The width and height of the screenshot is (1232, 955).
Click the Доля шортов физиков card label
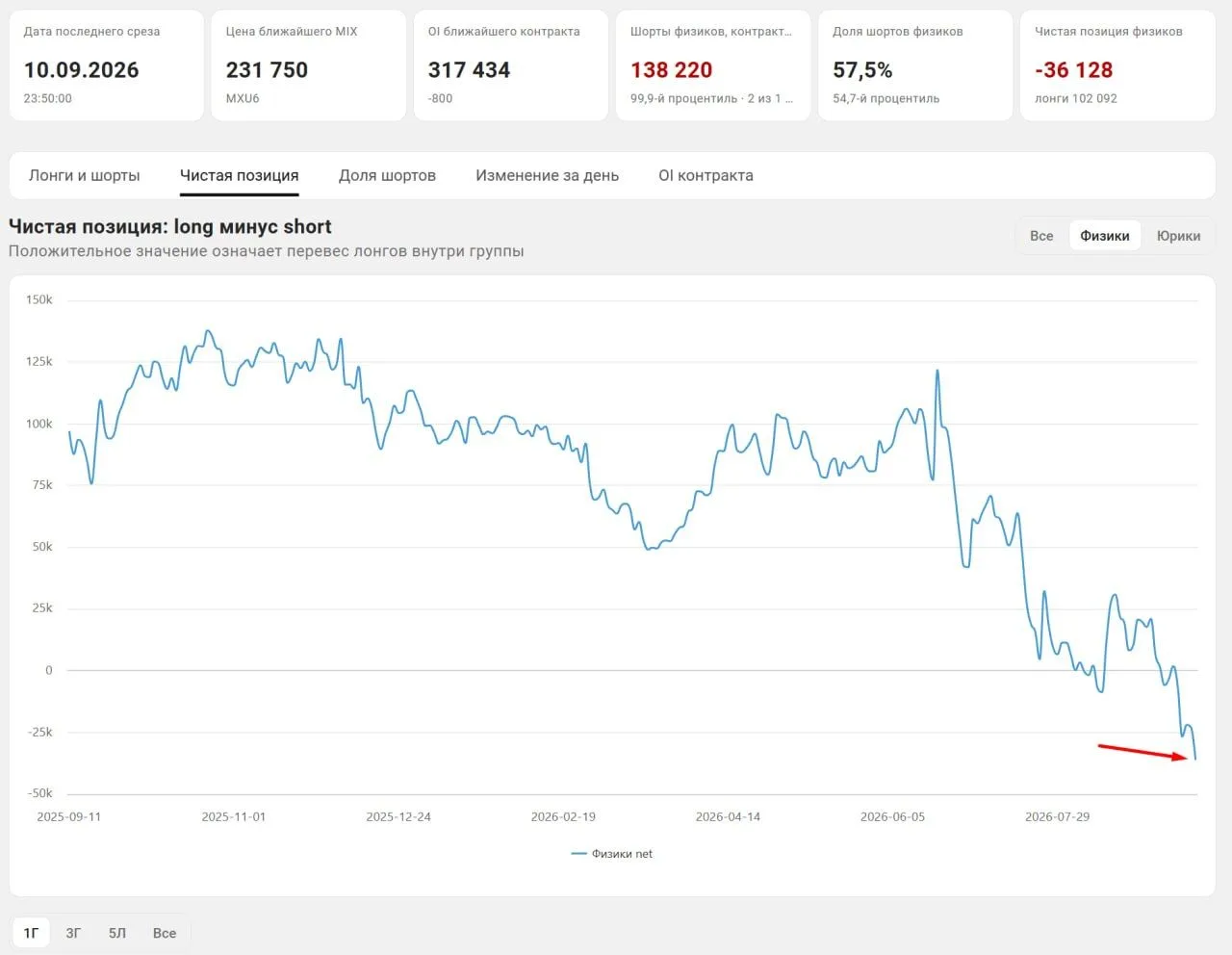(898, 32)
